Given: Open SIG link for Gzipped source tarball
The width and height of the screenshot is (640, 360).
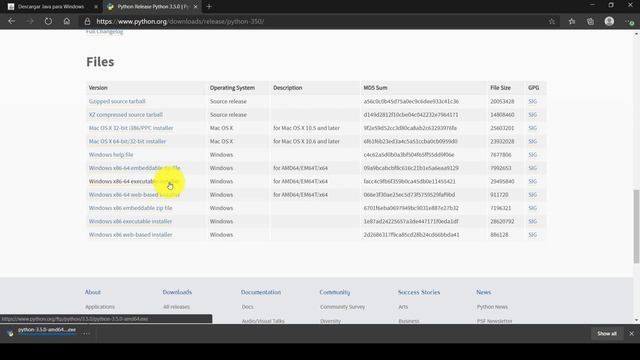Looking at the screenshot, I should pyautogui.click(x=533, y=101).
